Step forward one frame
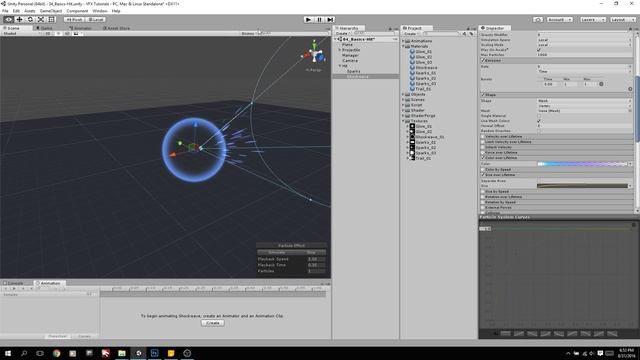Image resolution: width=640 pixels, height=360 pixels. pyautogui.click(x=330, y=20)
